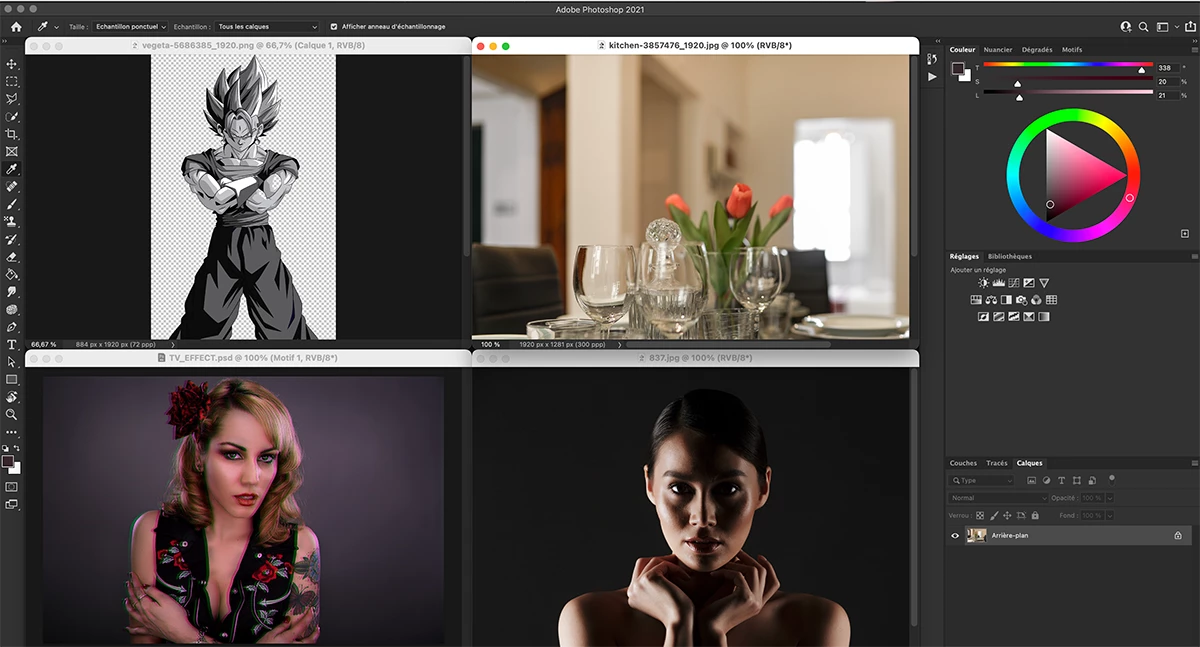1200x647 pixels.
Task: Toggle smart object filter in Calques
Action: pos(1090,480)
